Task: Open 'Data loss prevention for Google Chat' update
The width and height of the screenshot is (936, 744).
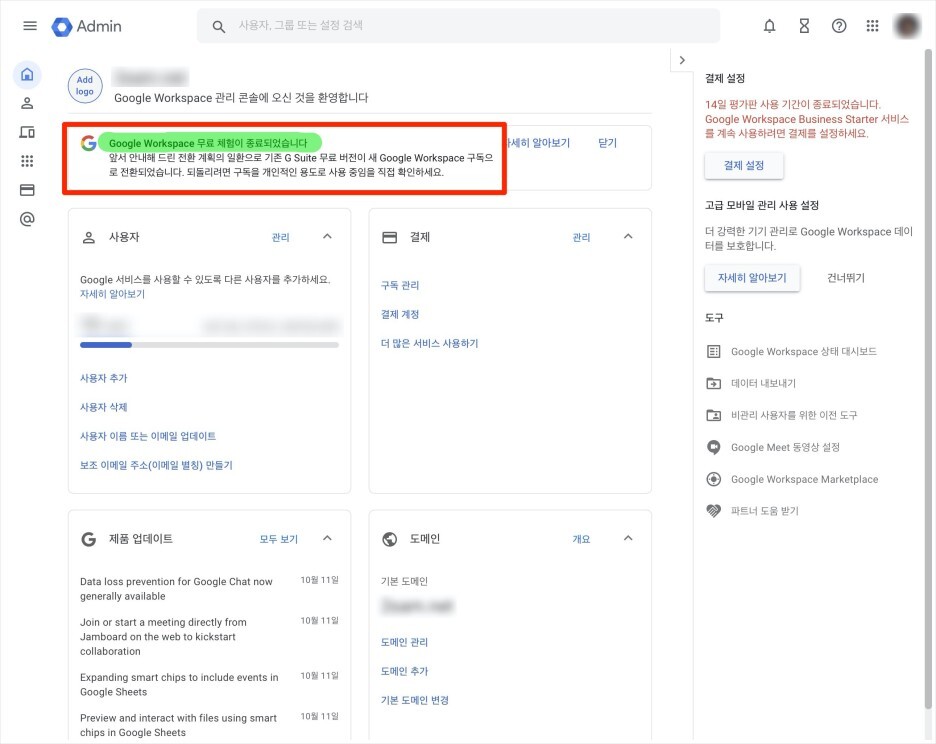Action: tap(176, 589)
